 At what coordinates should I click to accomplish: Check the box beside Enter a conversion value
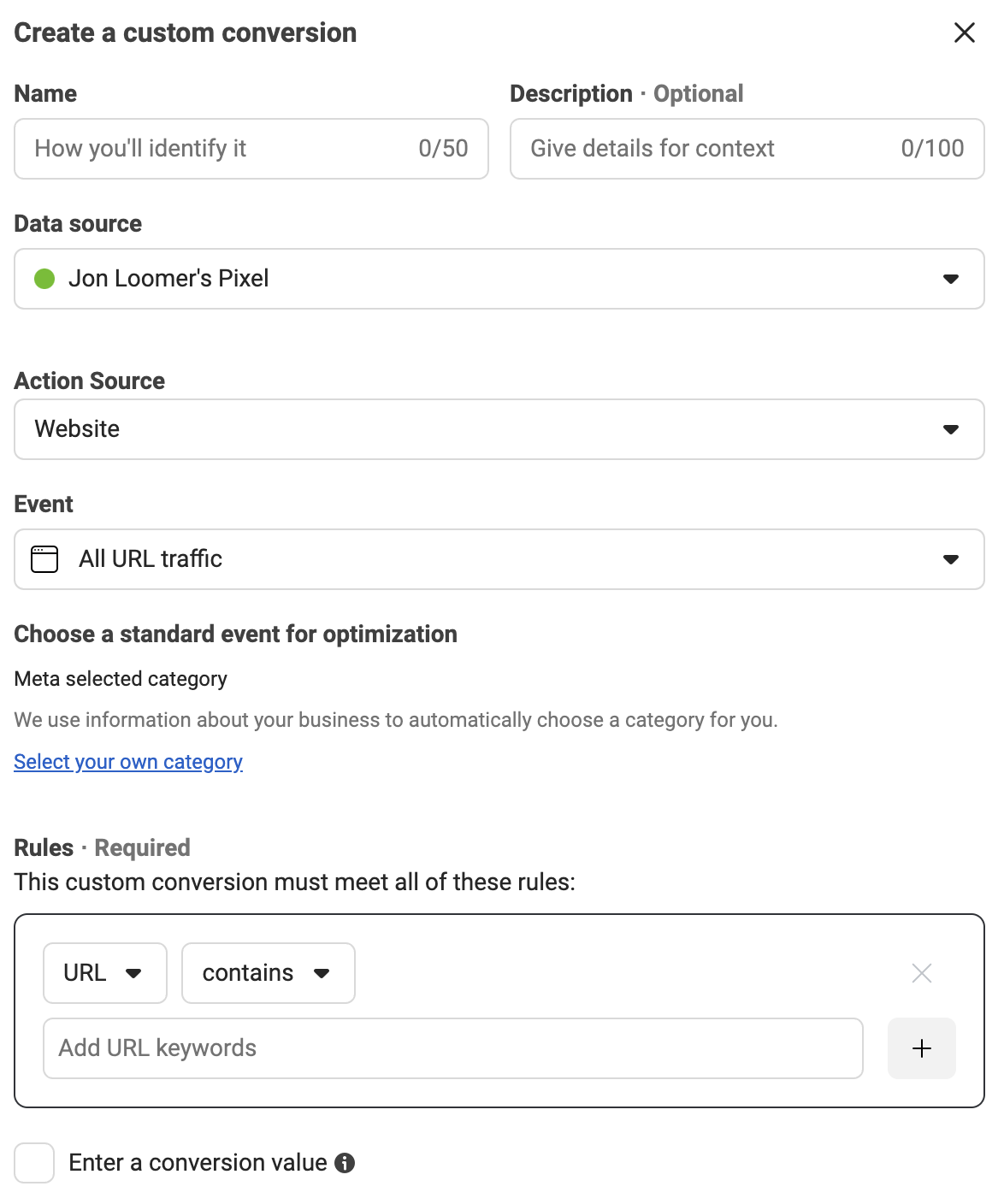tap(34, 1163)
